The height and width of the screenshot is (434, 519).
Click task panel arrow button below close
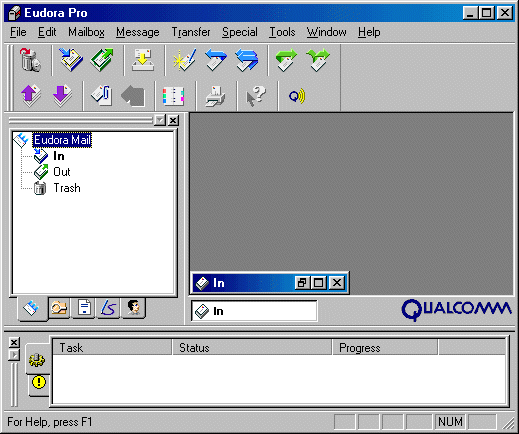click(x=14, y=355)
